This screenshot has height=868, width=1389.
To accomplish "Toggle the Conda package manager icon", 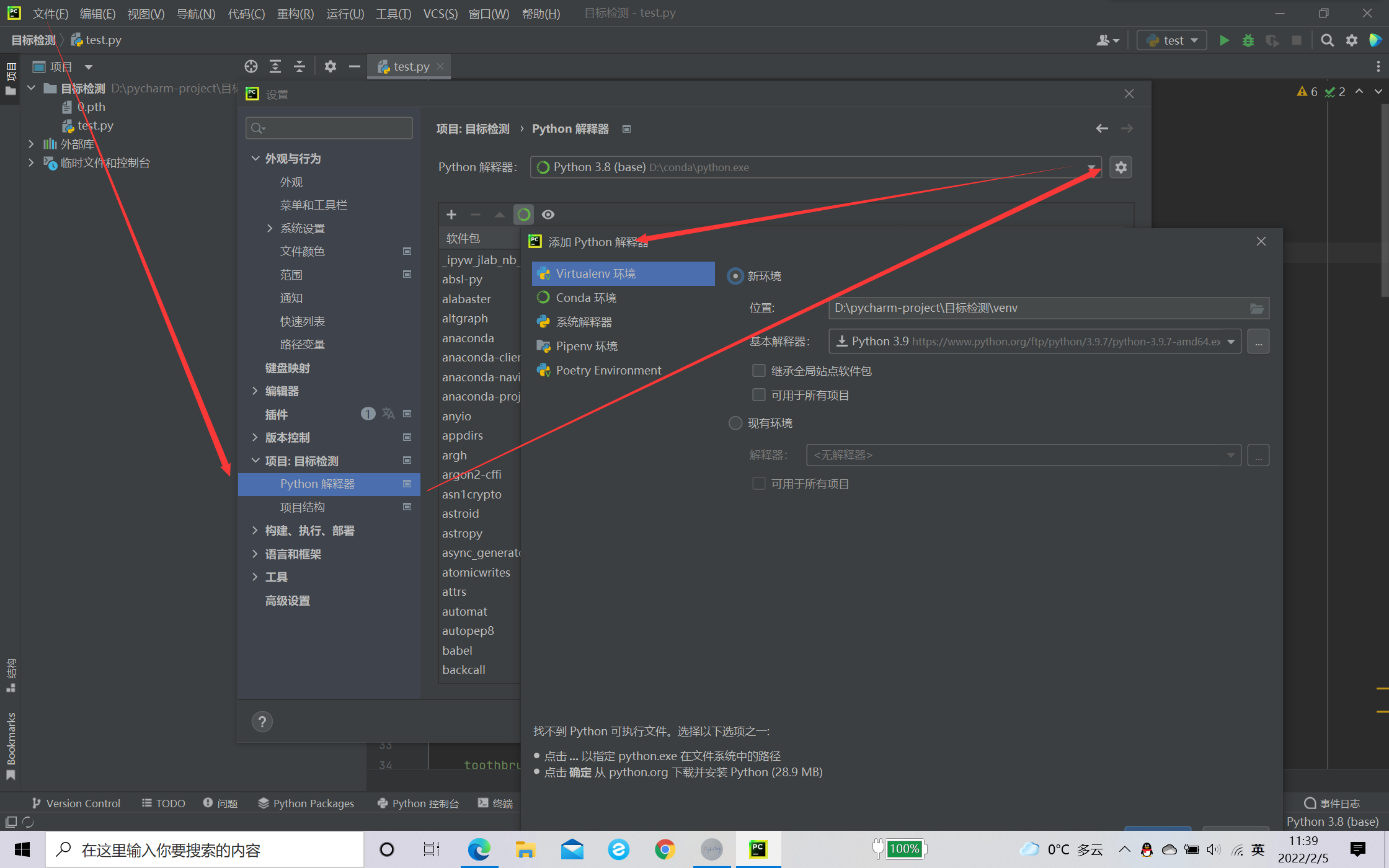I will pyautogui.click(x=524, y=215).
